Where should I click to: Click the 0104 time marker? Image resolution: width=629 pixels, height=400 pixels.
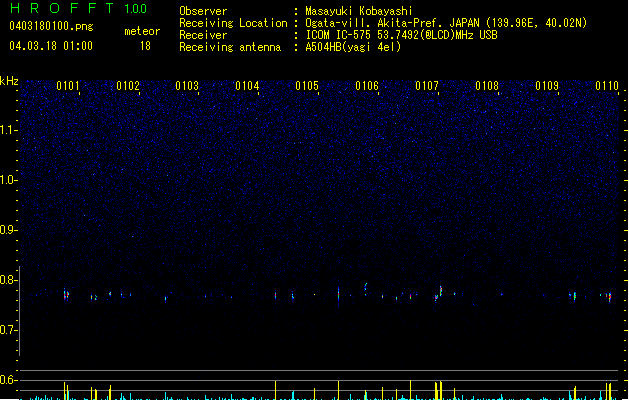pyautogui.click(x=247, y=86)
